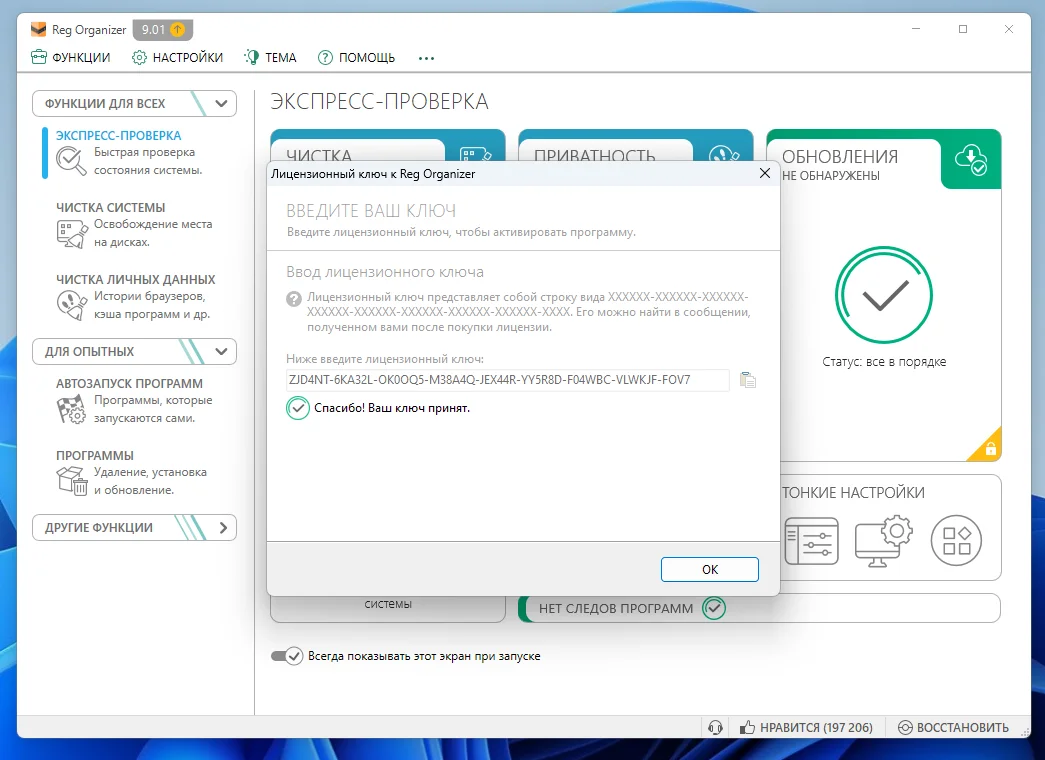Click the НРАВИТСЯ (197 206) button
The image size is (1045, 760).
806,727
